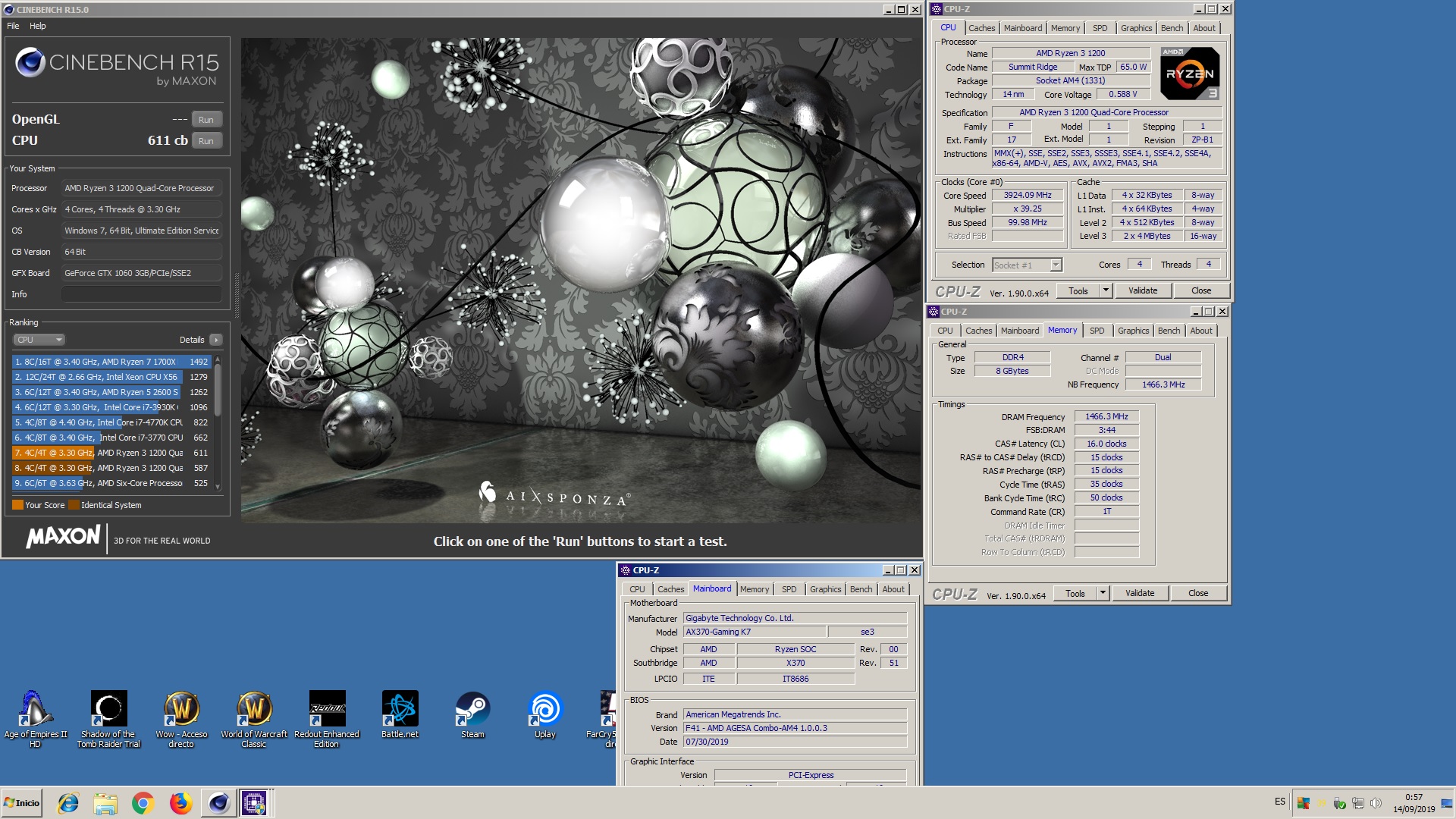This screenshot has height=819, width=1456.
Task: Click the Info input field in Cinebench
Action: (142, 294)
